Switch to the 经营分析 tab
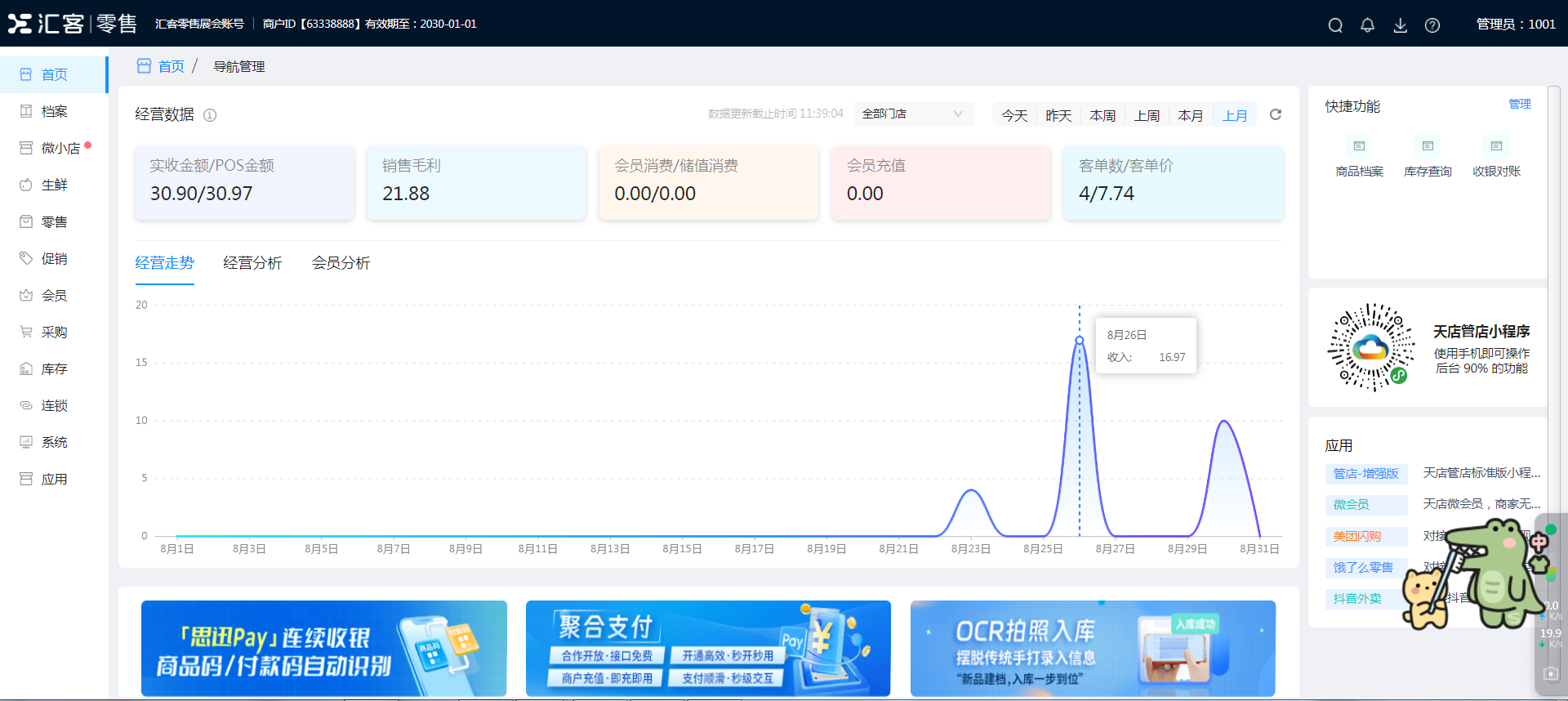The image size is (1568, 701). tap(252, 263)
